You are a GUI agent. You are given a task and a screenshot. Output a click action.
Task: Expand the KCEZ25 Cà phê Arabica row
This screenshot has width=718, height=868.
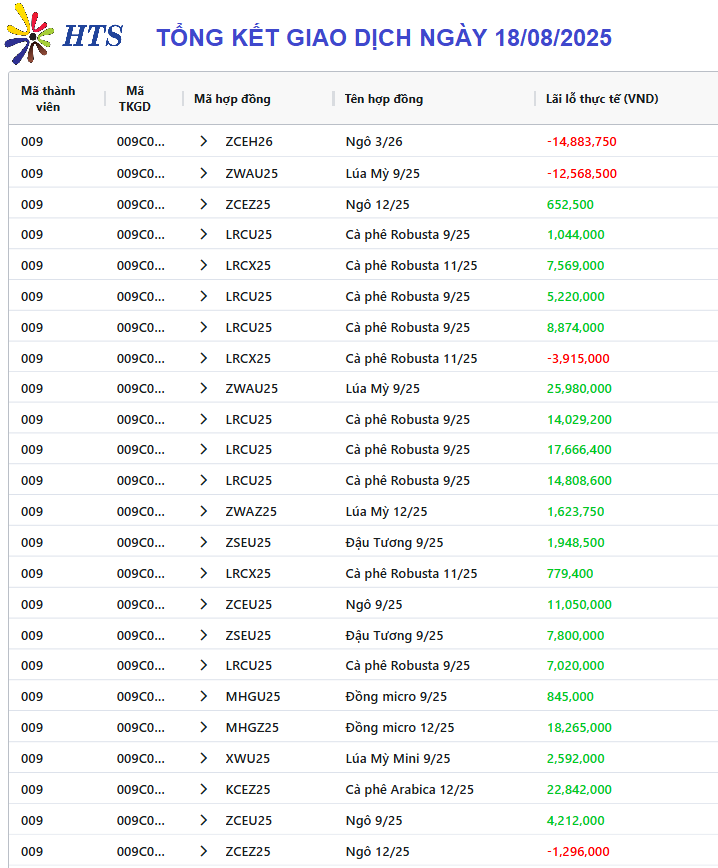tap(204, 789)
